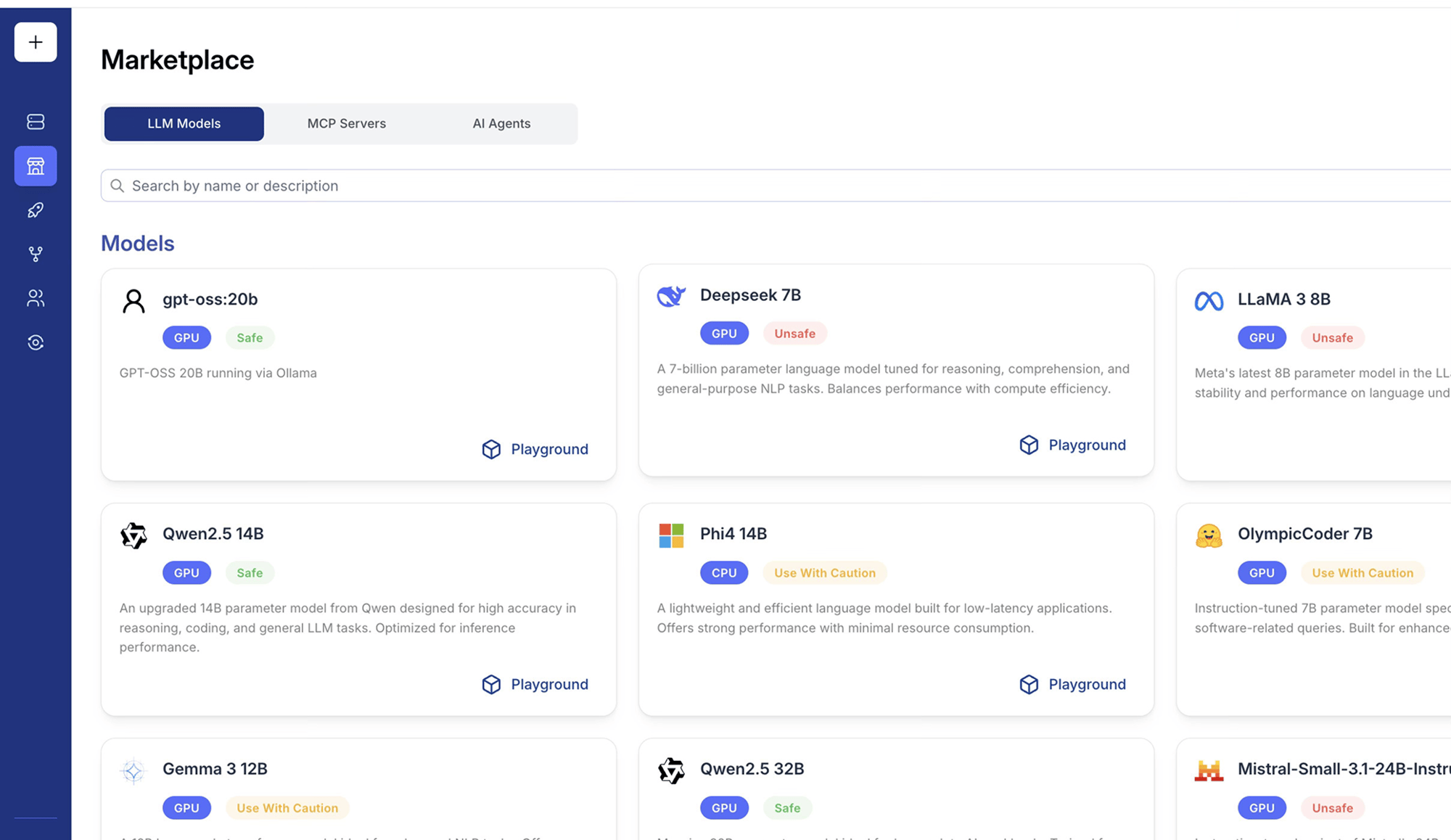Open the server stack sidebar icon
The height and width of the screenshot is (840, 1451).
[x=36, y=122]
